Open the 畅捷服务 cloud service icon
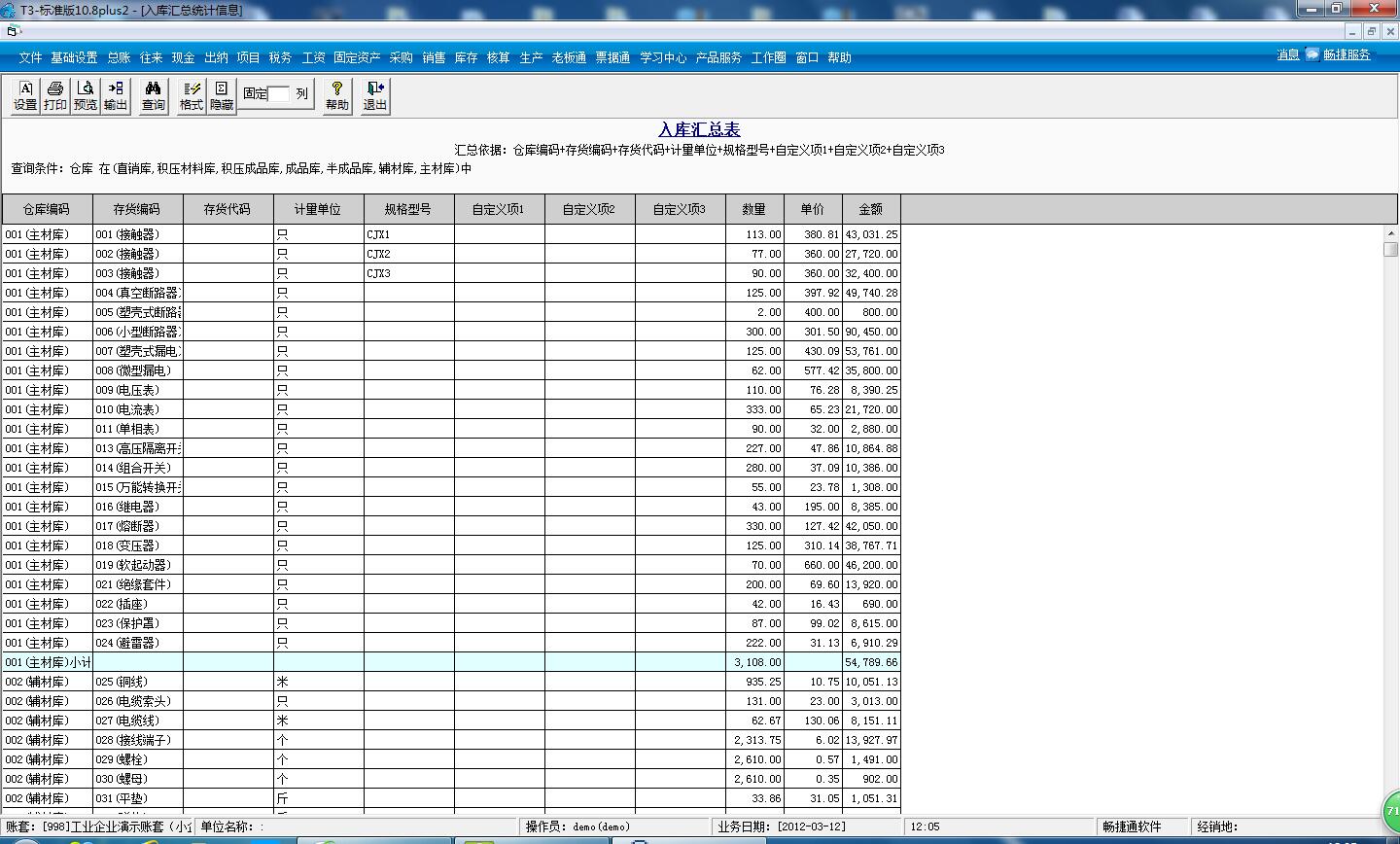 1347,54
